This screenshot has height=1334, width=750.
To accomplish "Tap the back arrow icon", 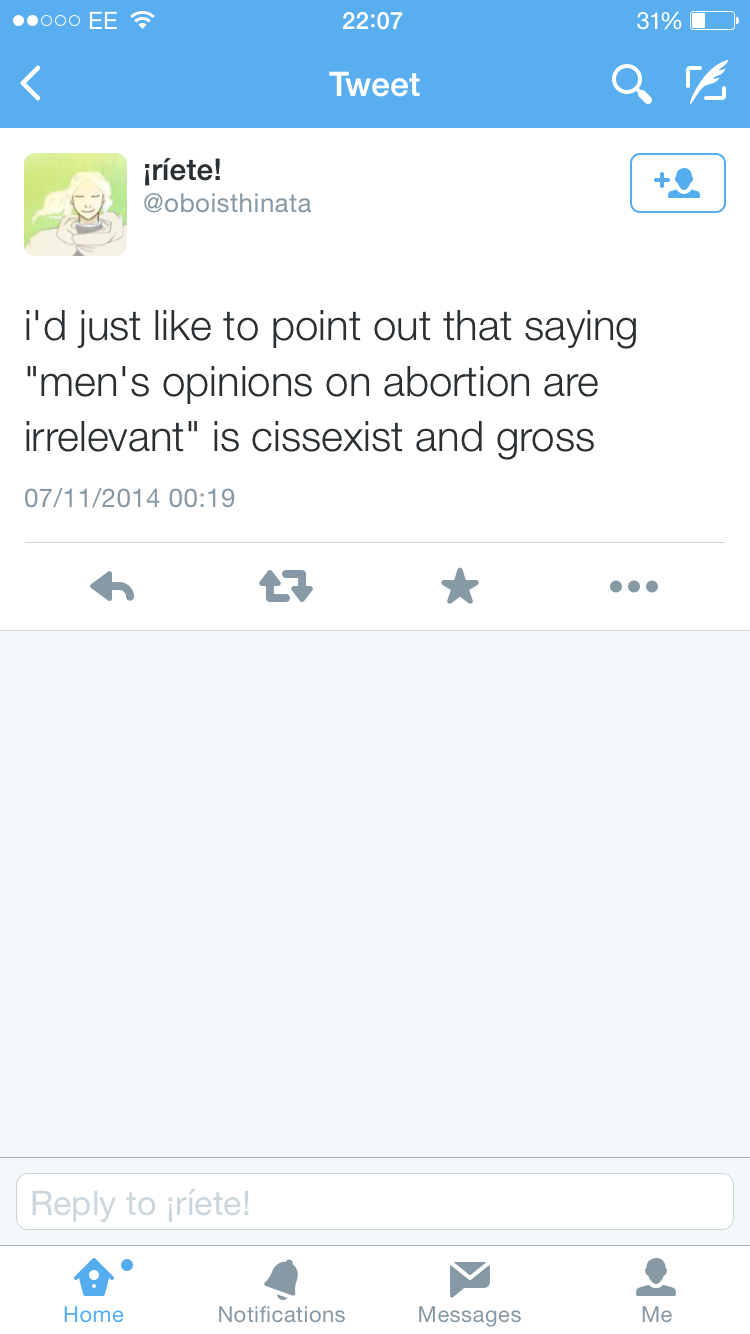I will (32, 84).
